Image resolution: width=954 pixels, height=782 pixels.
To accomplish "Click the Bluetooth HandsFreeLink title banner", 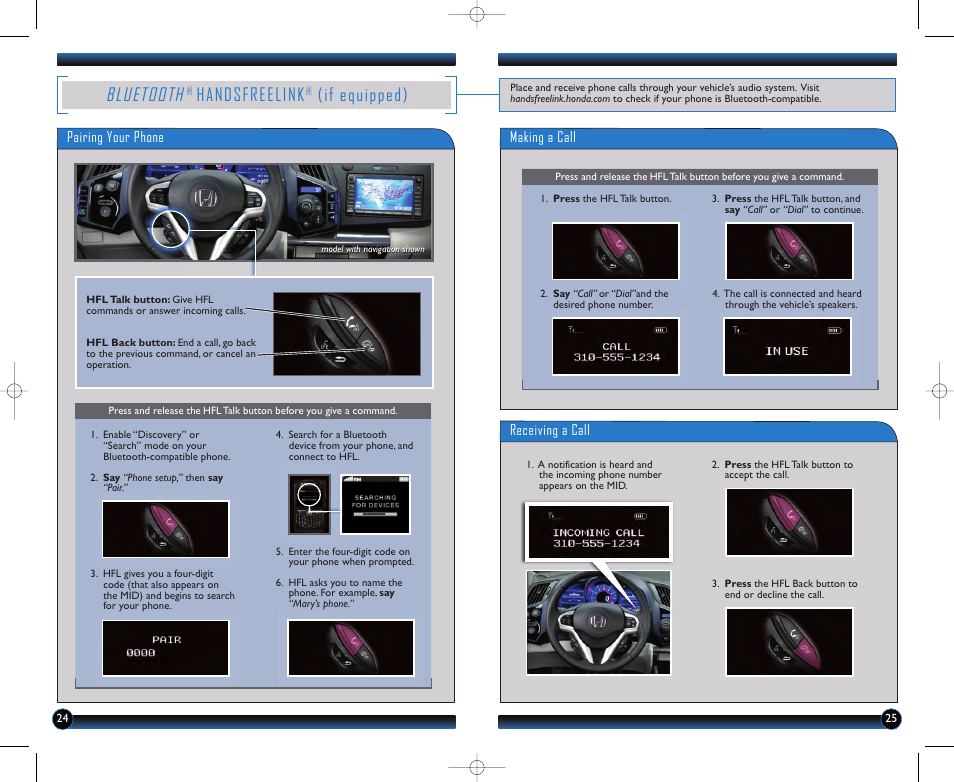I will [257, 95].
